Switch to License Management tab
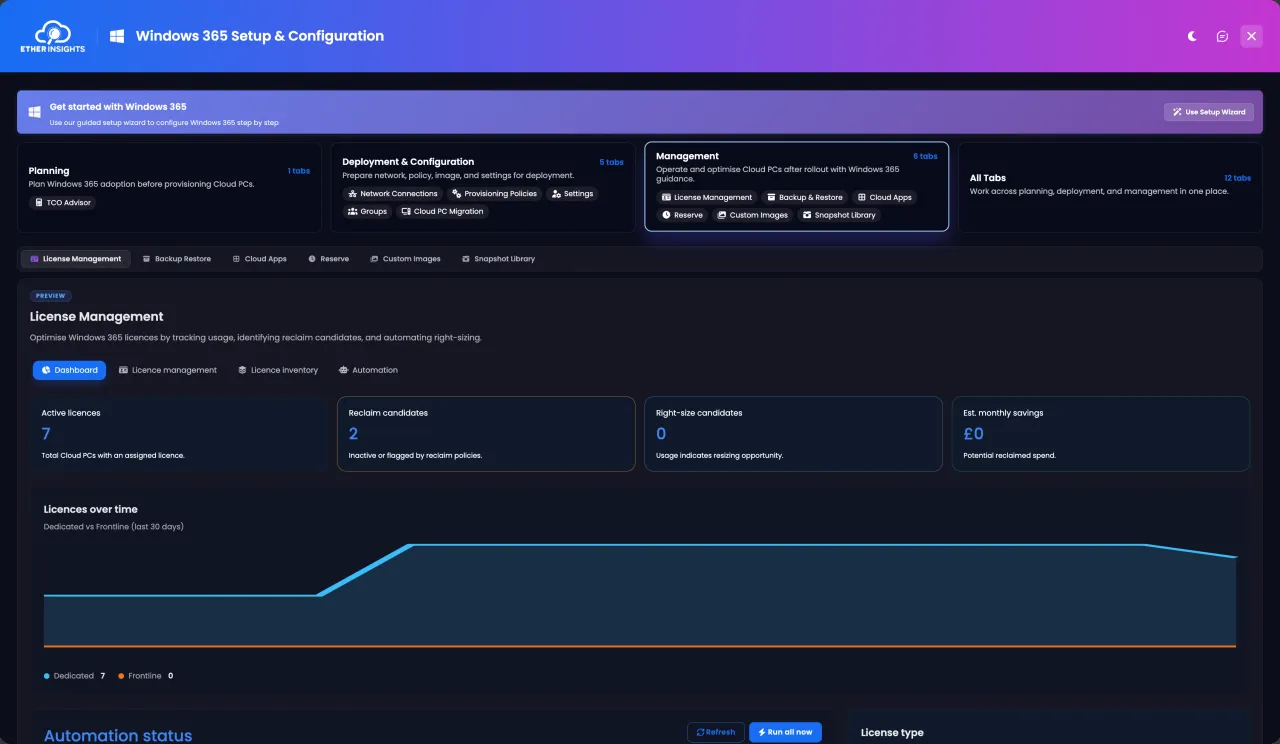This screenshot has width=1280, height=744. point(76,259)
